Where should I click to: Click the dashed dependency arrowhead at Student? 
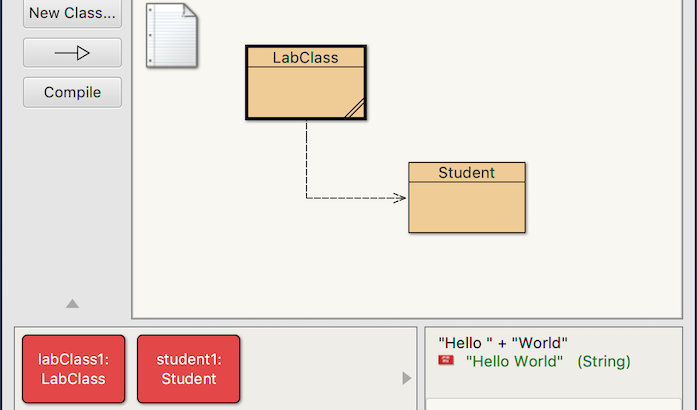pyautogui.click(x=400, y=198)
